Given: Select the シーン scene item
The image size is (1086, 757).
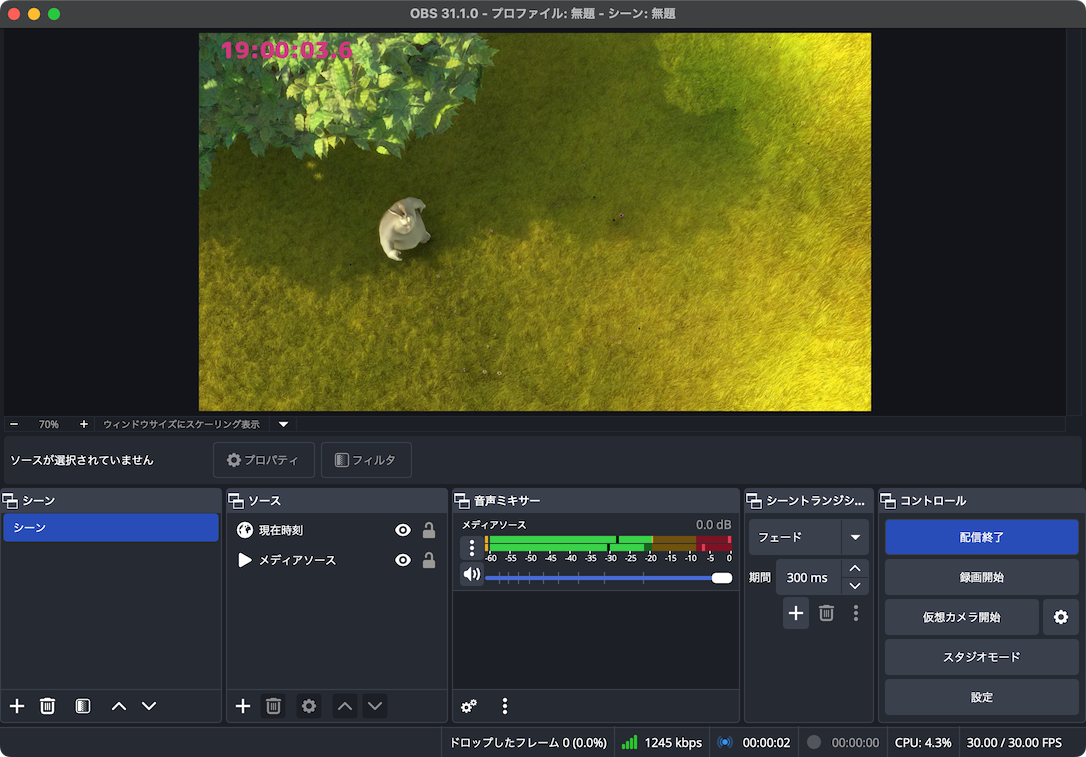Looking at the screenshot, I should [111, 528].
